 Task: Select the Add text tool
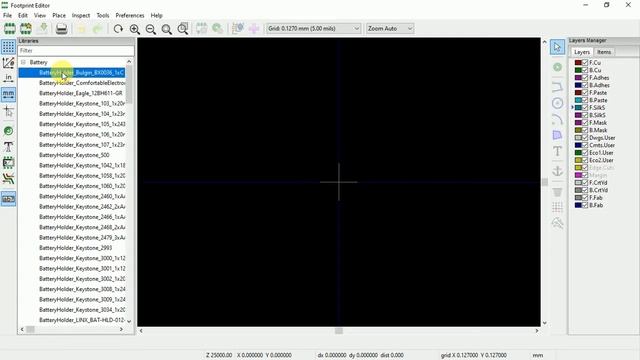pyautogui.click(x=557, y=151)
